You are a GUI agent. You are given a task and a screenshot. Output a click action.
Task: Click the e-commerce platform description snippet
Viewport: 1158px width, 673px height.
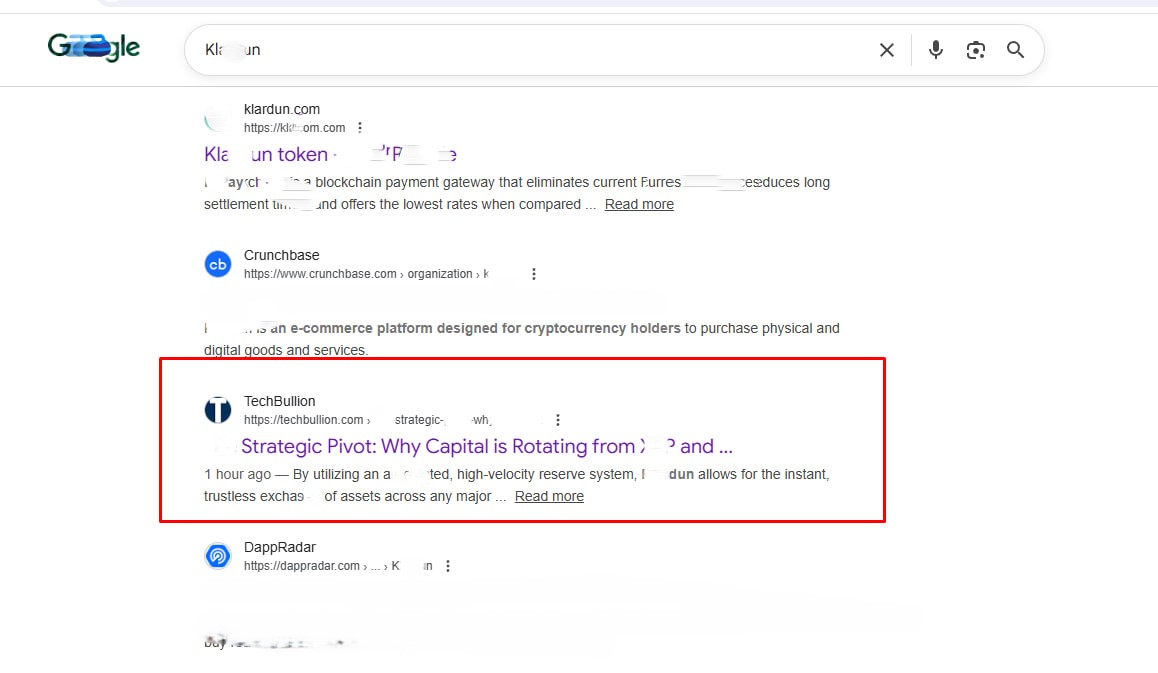pyautogui.click(x=521, y=339)
